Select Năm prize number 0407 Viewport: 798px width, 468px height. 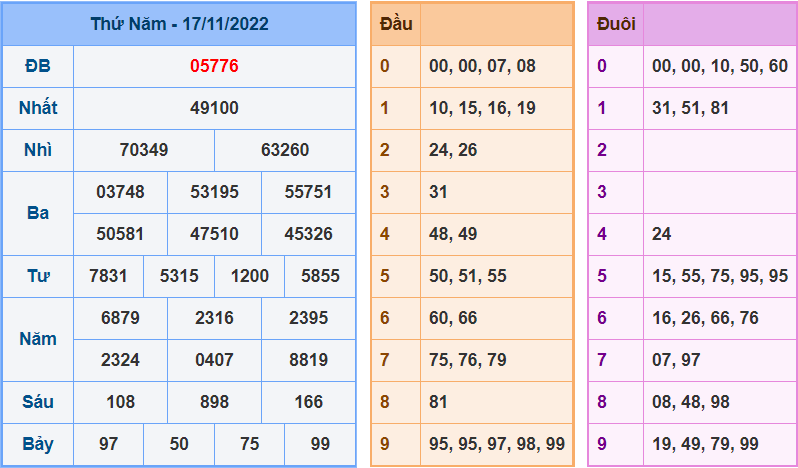pos(214,360)
